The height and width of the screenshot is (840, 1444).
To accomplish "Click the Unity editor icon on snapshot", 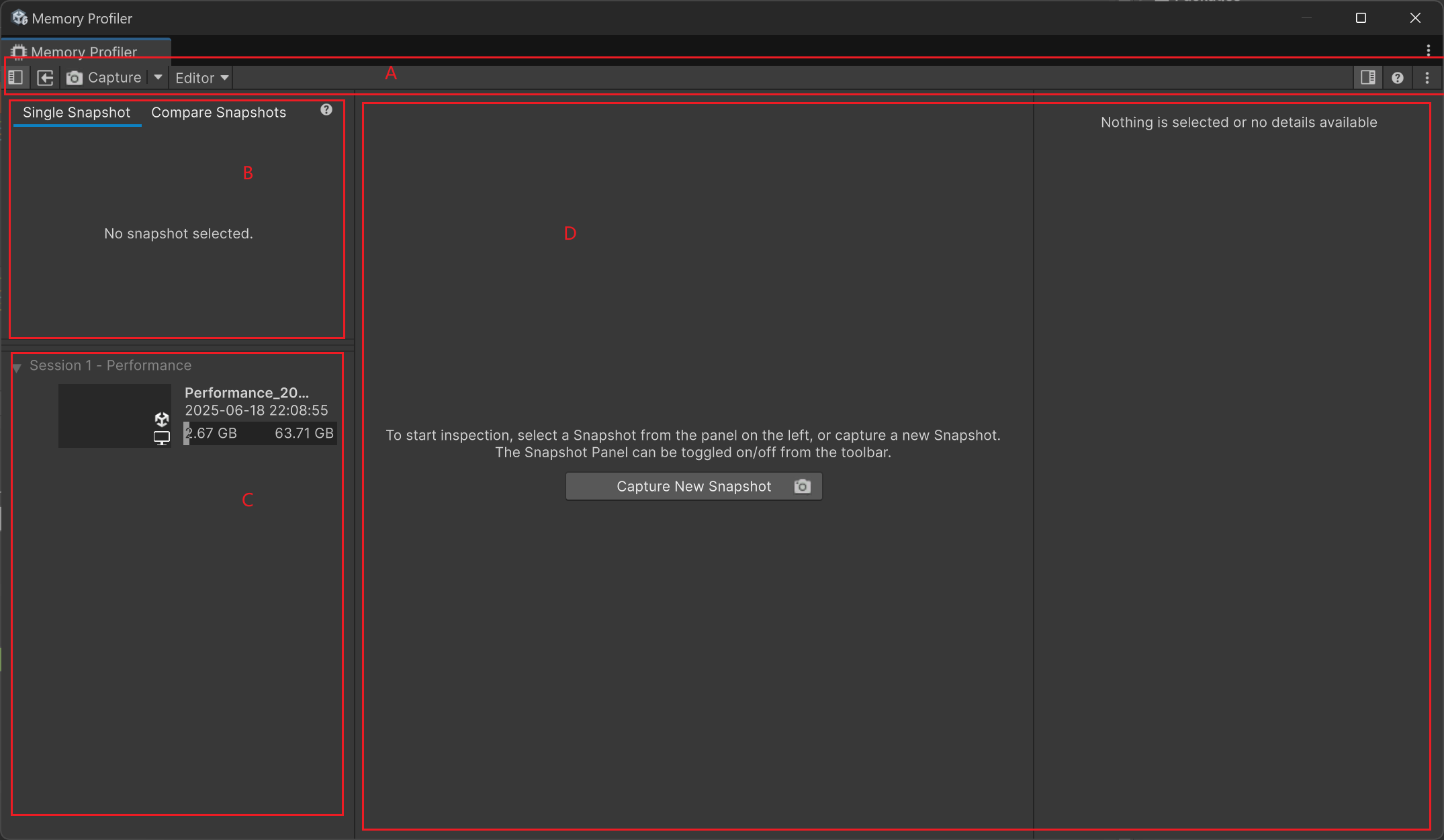I will pos(162,420).
